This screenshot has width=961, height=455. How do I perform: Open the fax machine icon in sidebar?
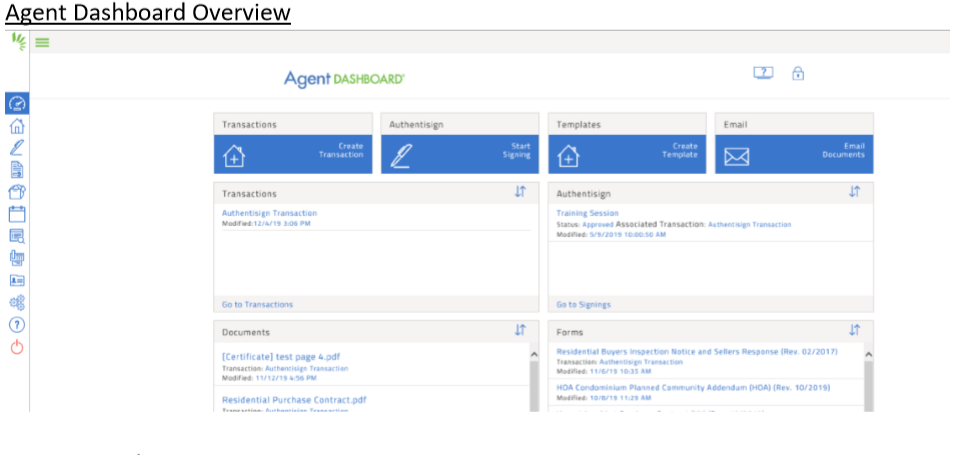click(17, 258)
